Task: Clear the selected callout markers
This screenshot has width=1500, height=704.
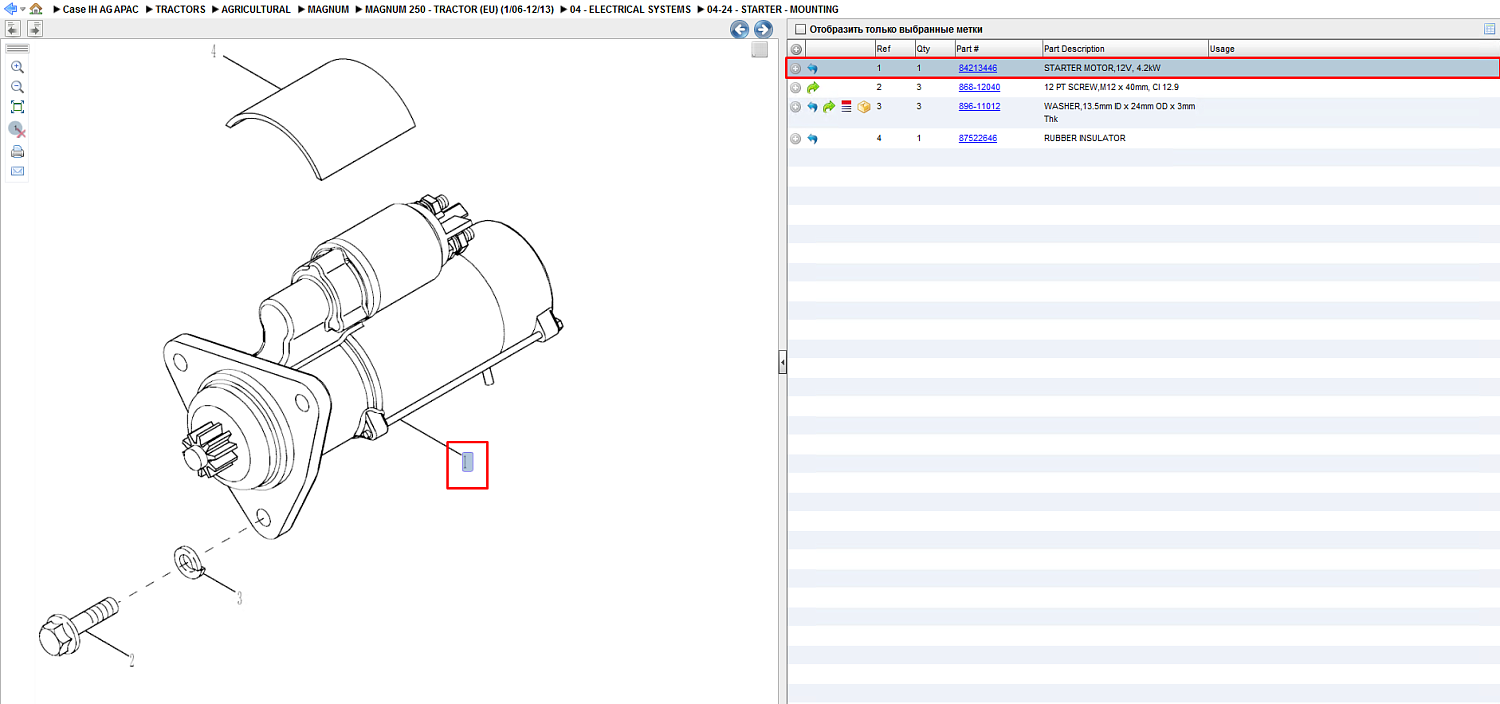Action: (x=17, y=129)
